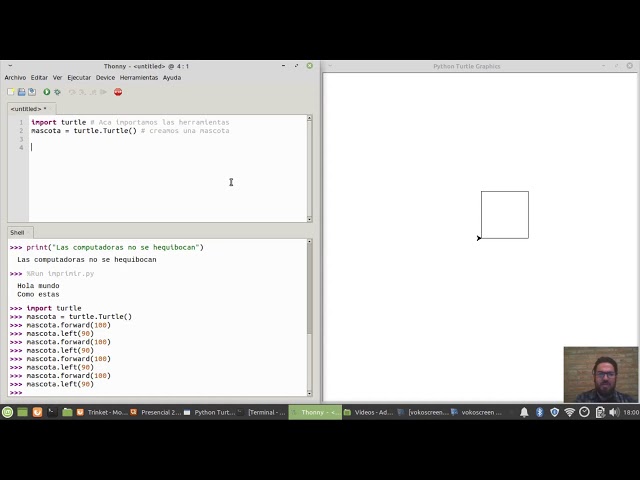The height and width of the screenshot is (480, 640).
Task: Click the Shell vertical scrollbar thumb
Action: pos(309,289)
